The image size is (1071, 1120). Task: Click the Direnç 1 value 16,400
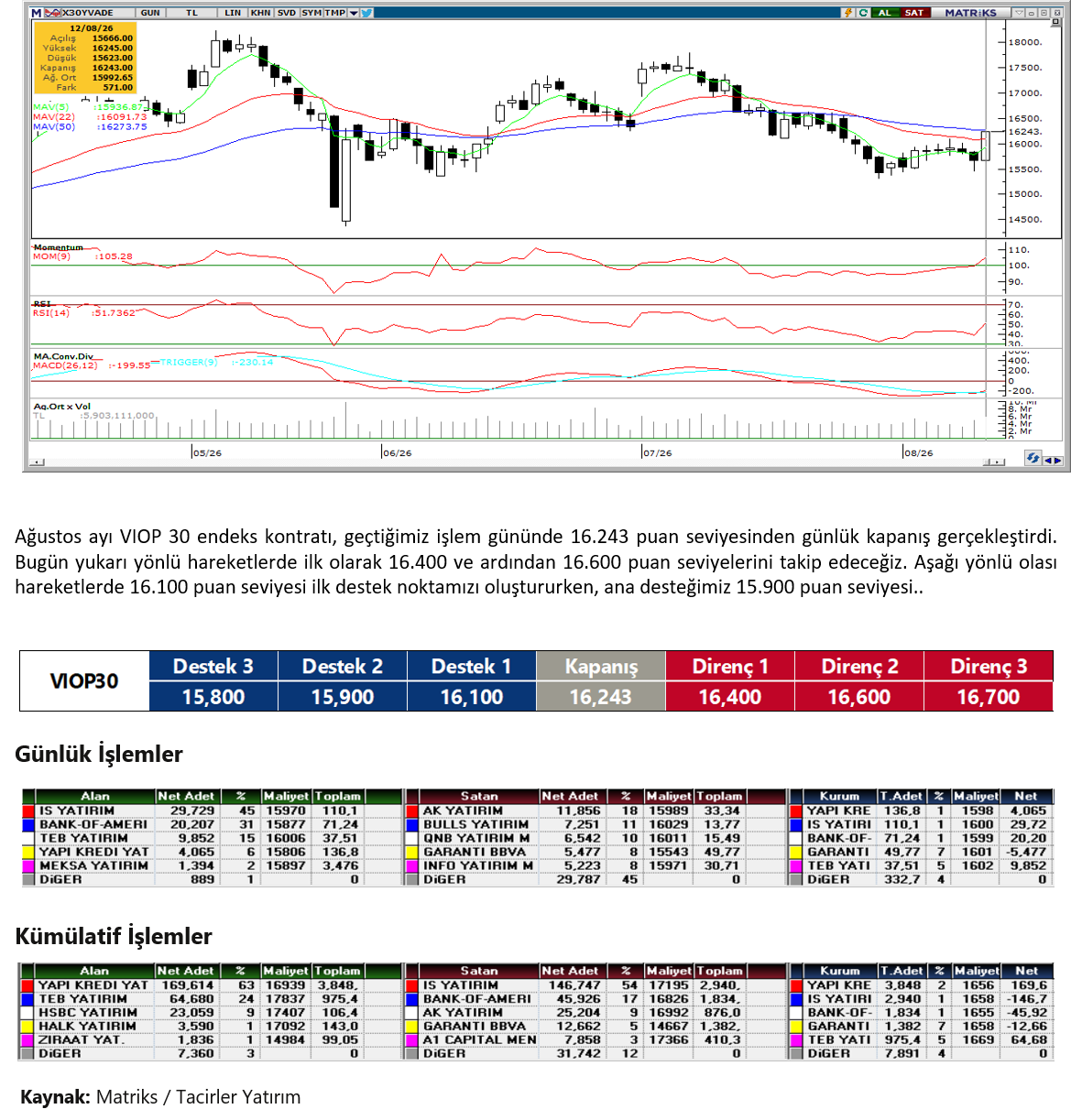click(730, 697)
